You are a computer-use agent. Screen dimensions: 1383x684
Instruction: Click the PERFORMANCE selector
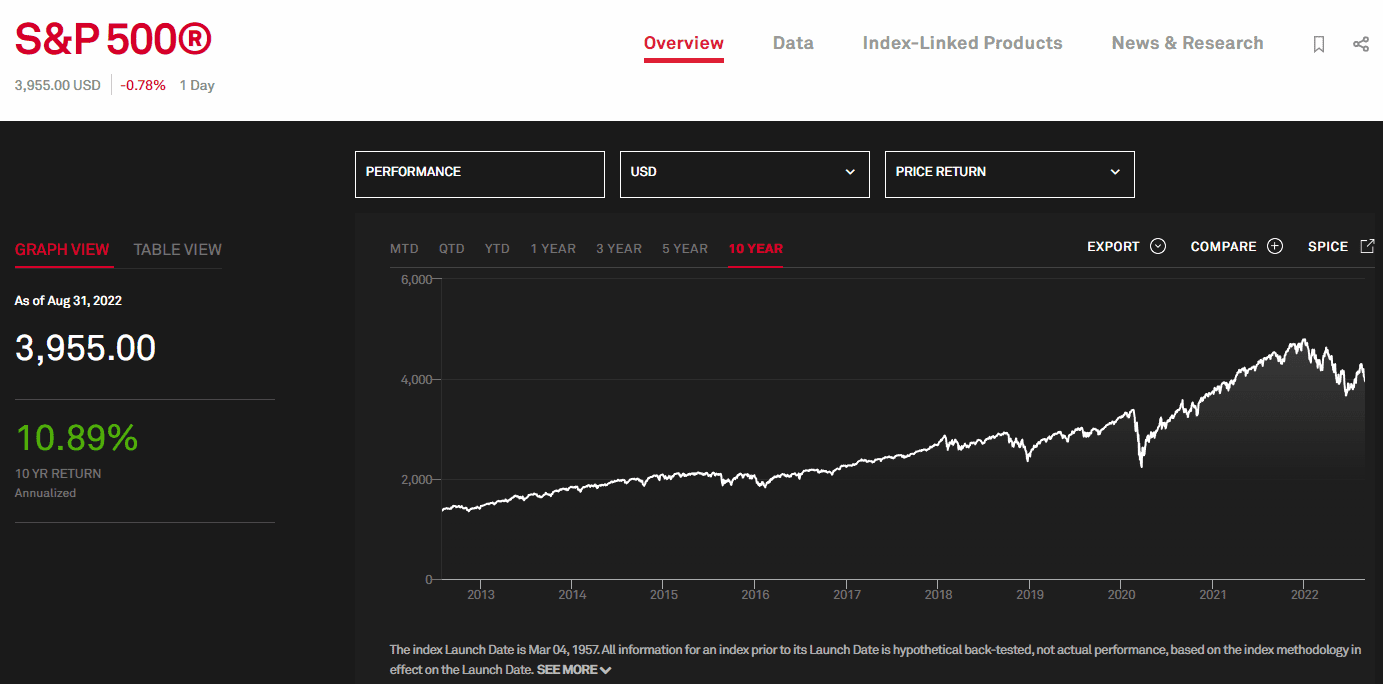click(479, 173)
